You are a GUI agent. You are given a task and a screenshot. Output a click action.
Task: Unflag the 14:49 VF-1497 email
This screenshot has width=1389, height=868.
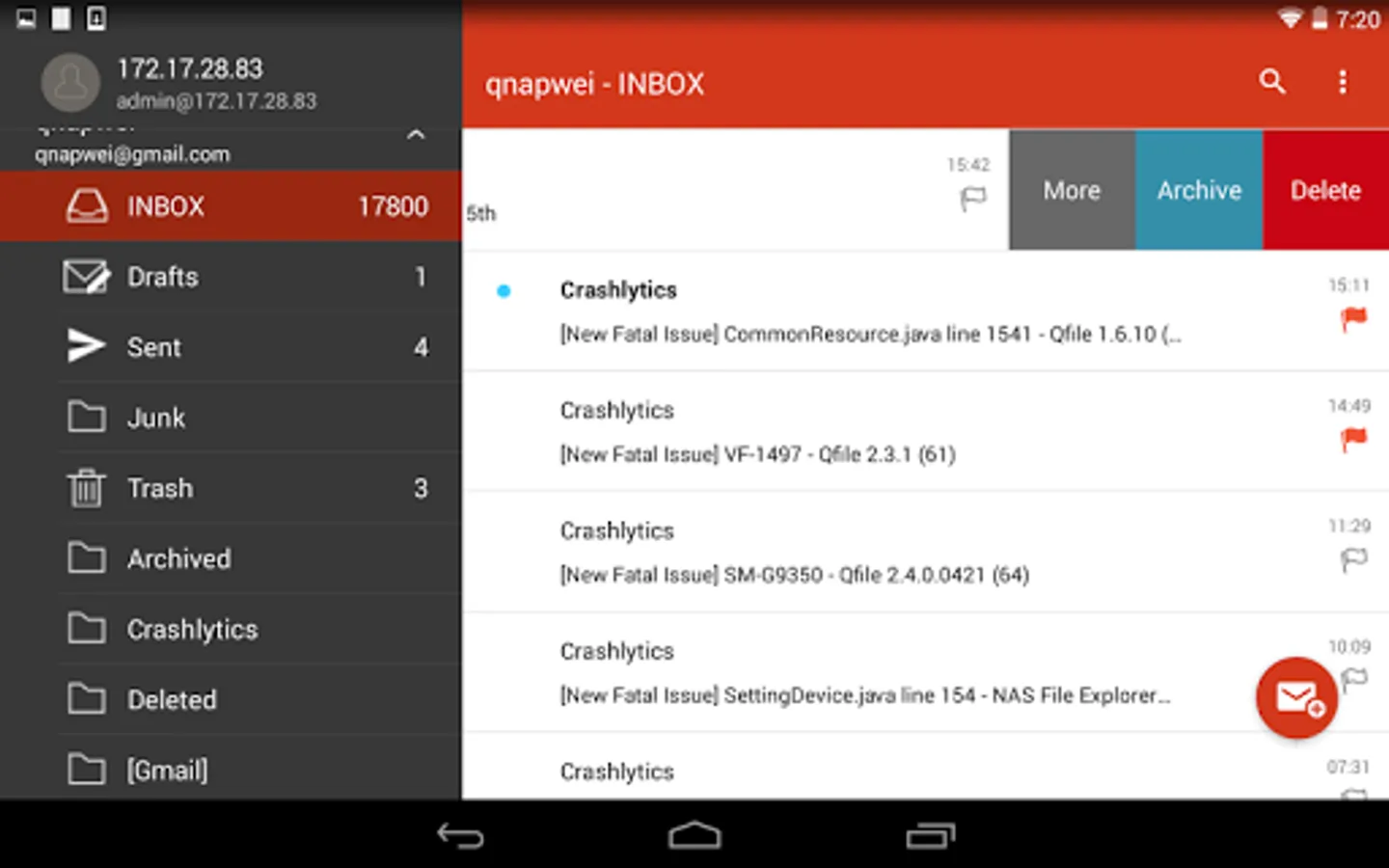click(x=1354, y=440)
